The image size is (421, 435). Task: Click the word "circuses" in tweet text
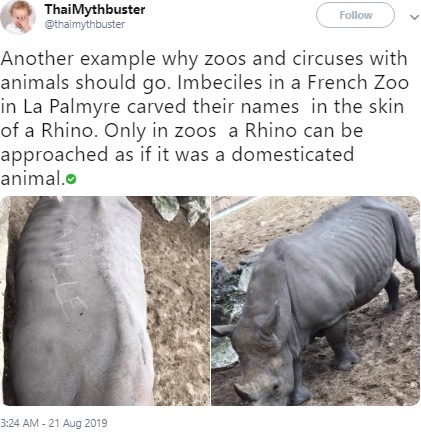click(x=328, y=59)
